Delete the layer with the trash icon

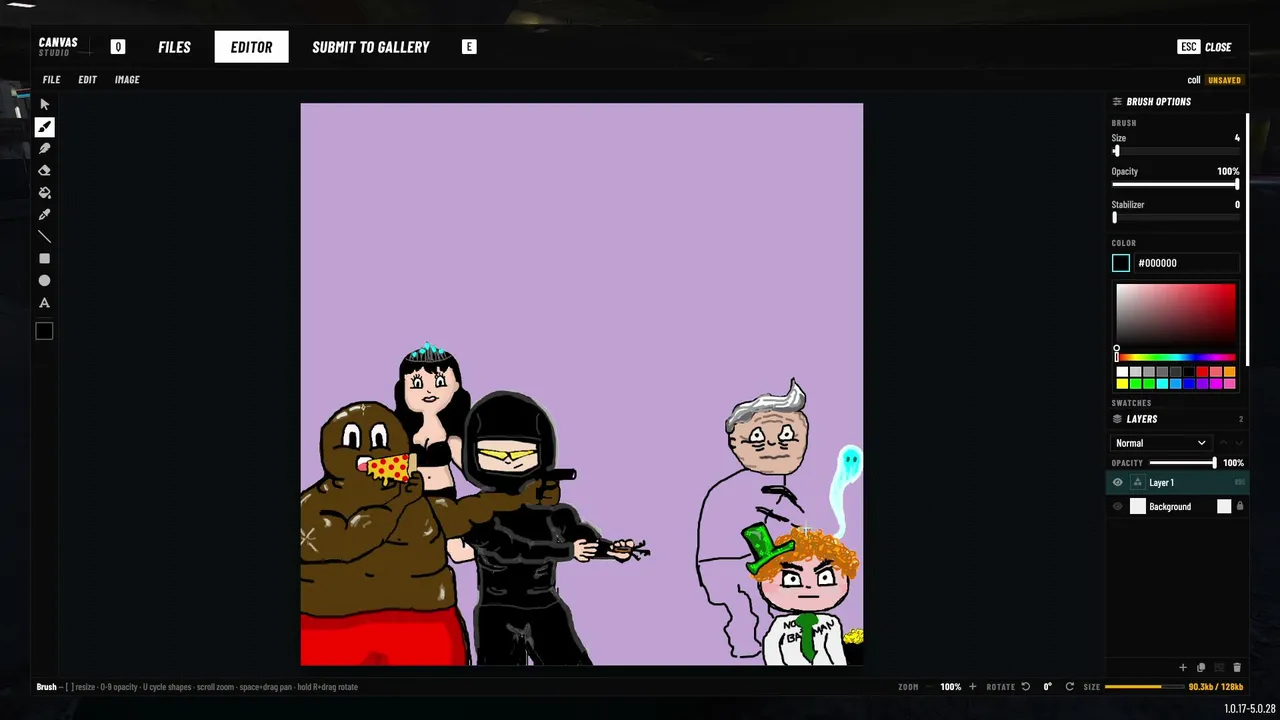1237,667
